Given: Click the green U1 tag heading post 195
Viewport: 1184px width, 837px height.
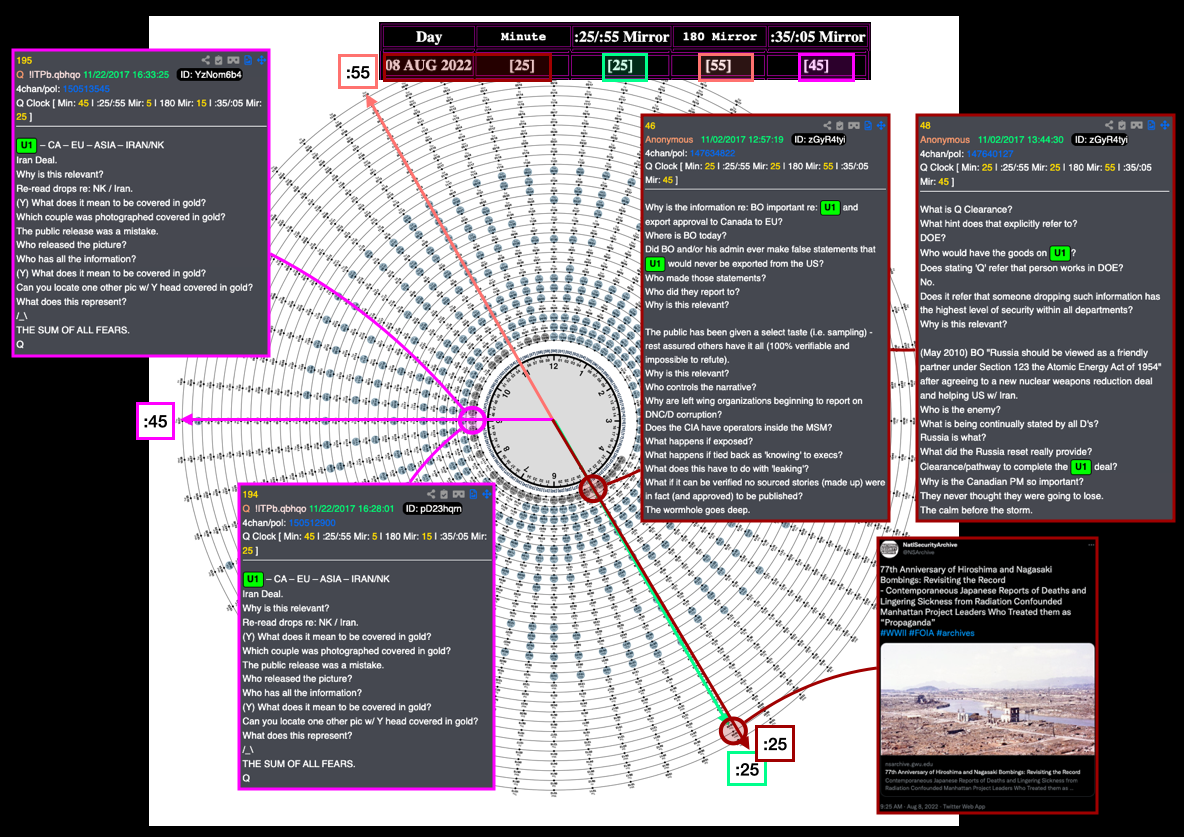Looking at the screenshot, I should 26,145.
